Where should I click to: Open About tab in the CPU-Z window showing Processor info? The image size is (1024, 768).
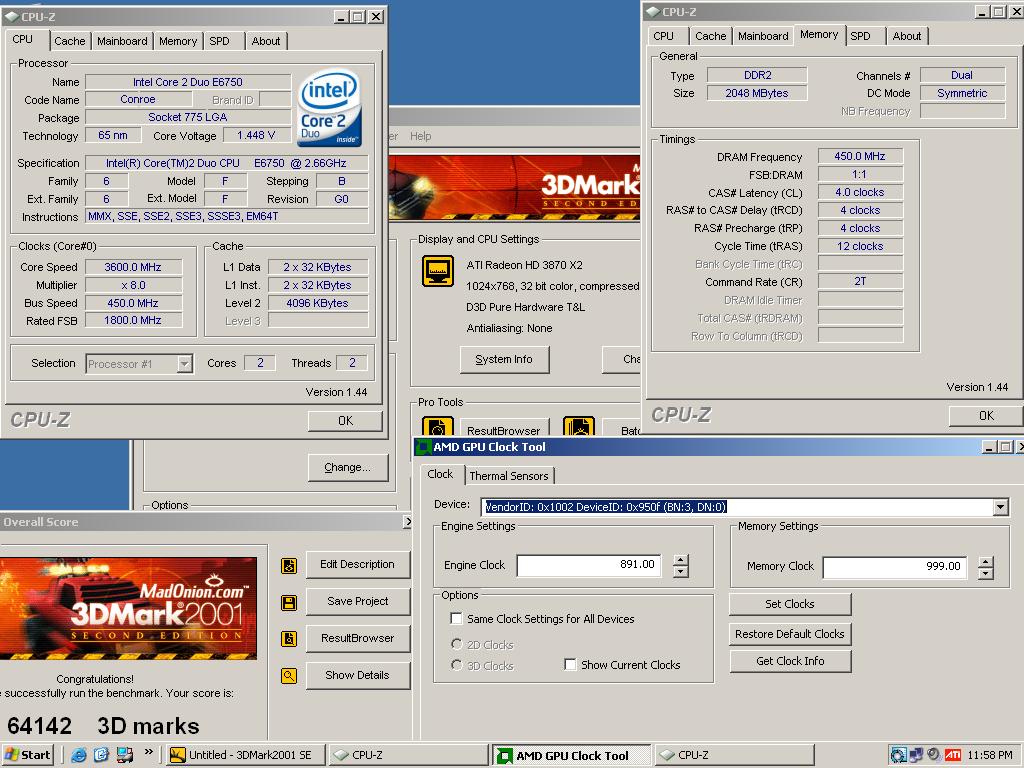[x=266, y=41]
